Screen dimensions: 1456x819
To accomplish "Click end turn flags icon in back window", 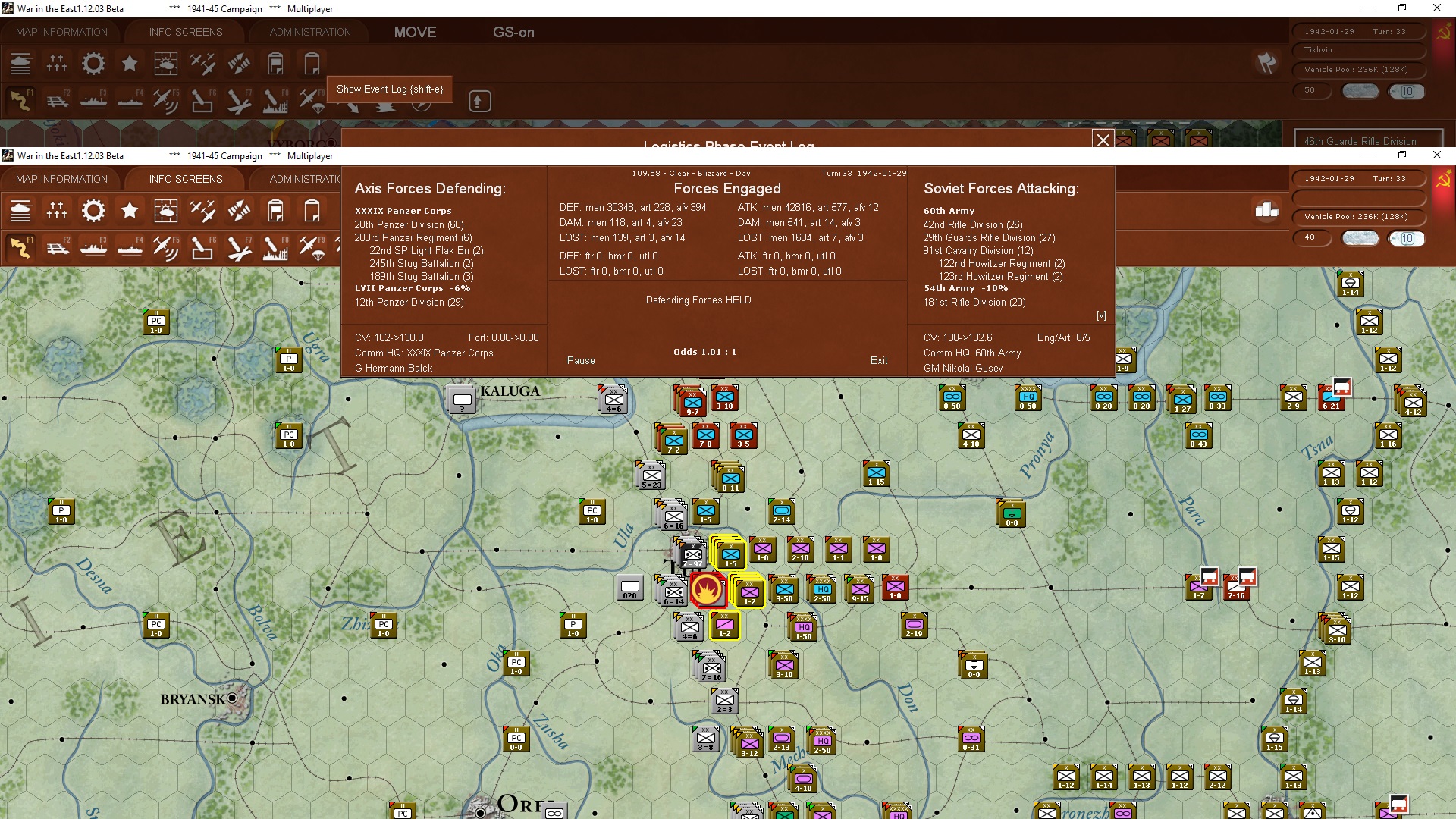I will [x=1266, y=63].
